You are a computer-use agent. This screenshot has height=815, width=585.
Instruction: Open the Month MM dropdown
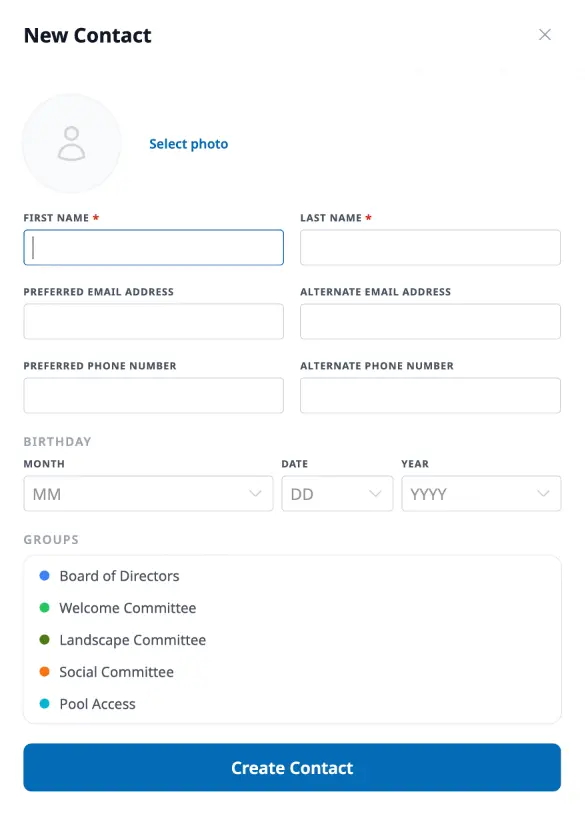[x=148, y=493]
